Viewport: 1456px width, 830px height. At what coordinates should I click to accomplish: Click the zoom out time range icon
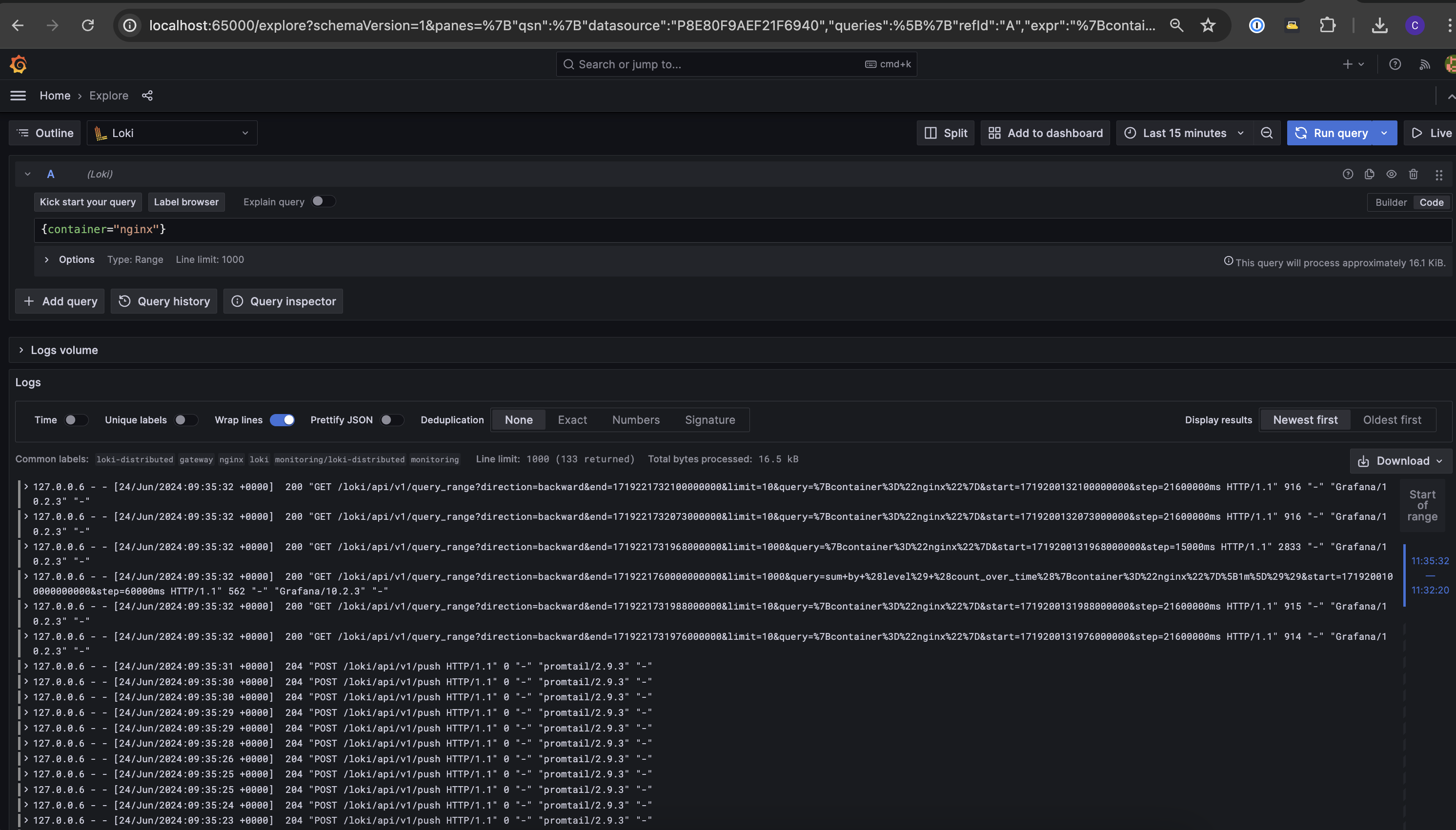[x=1267, y=133]
